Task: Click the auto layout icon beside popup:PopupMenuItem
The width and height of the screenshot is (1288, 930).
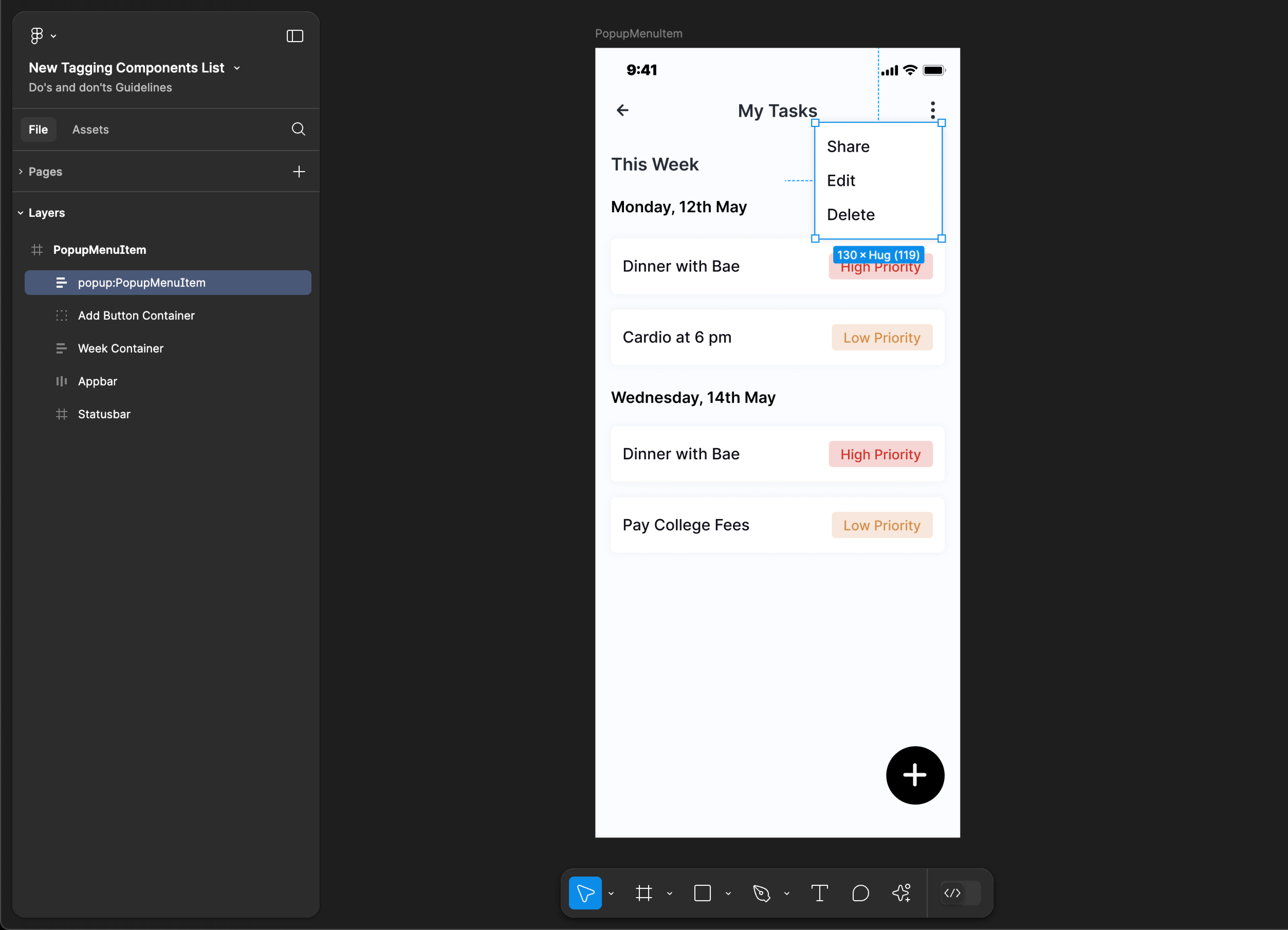Action: pyautogui.click(x=61, y=283)
